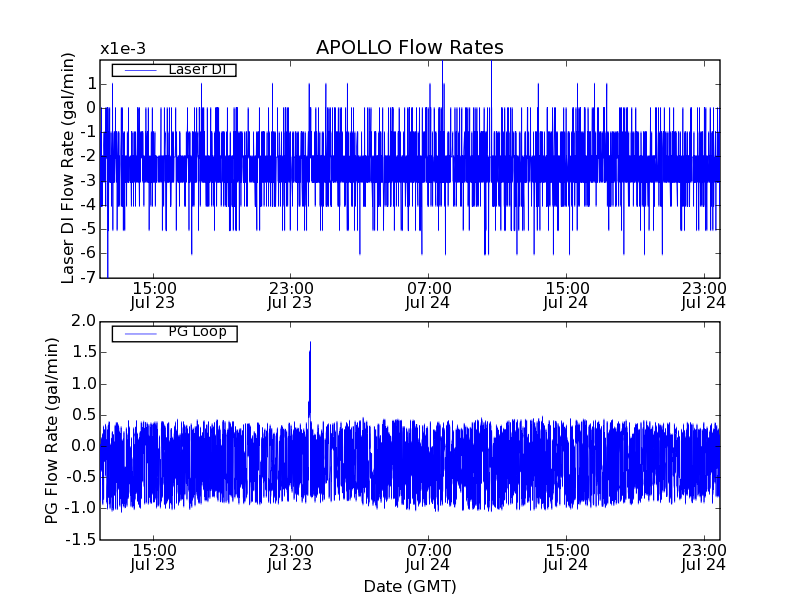
Task: Click the 15:00 Jul 24 label under top chart
Action: (566, 295)
